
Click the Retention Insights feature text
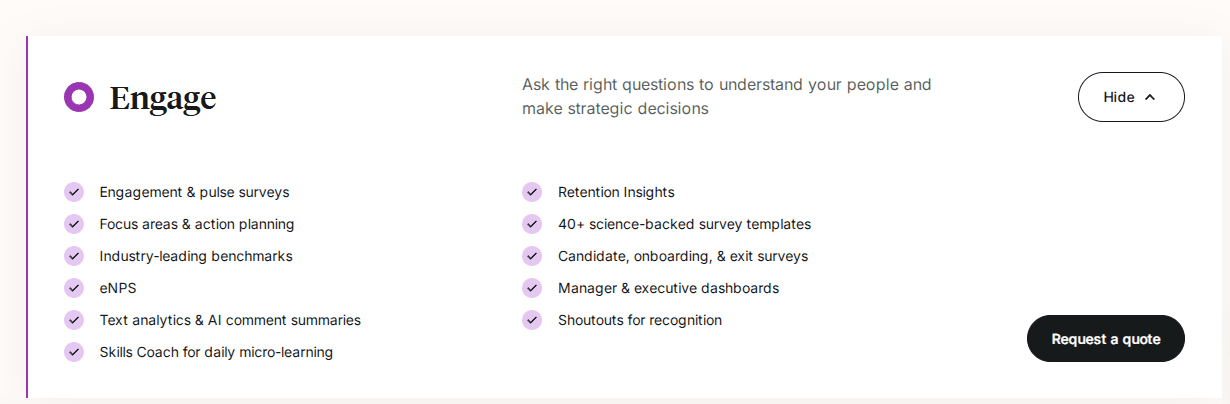(616, 192)
